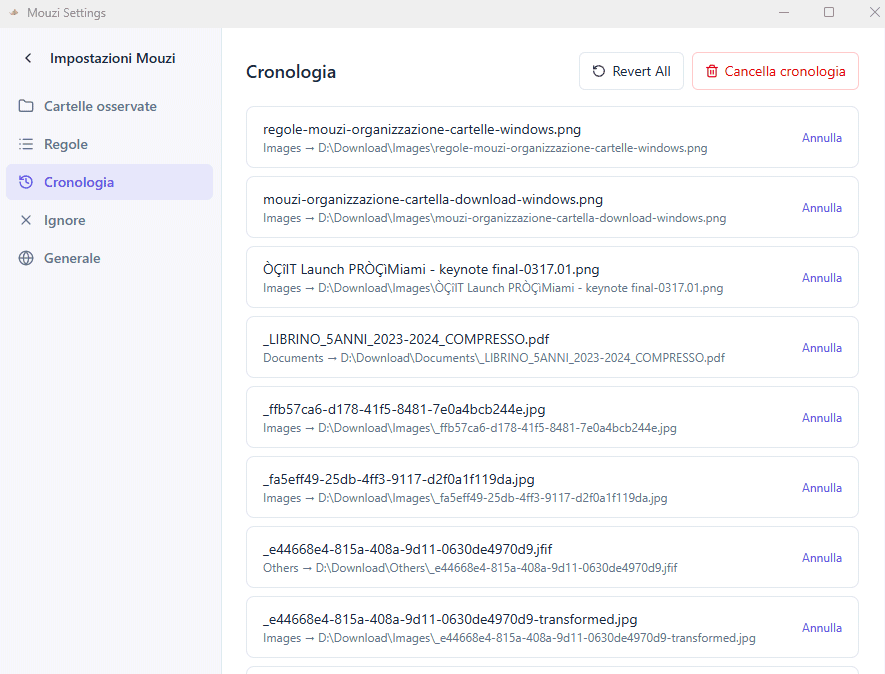Click the history clock icon beside Cronologia
The width and height of the screenshot is (885, 674).
[26, 182]
